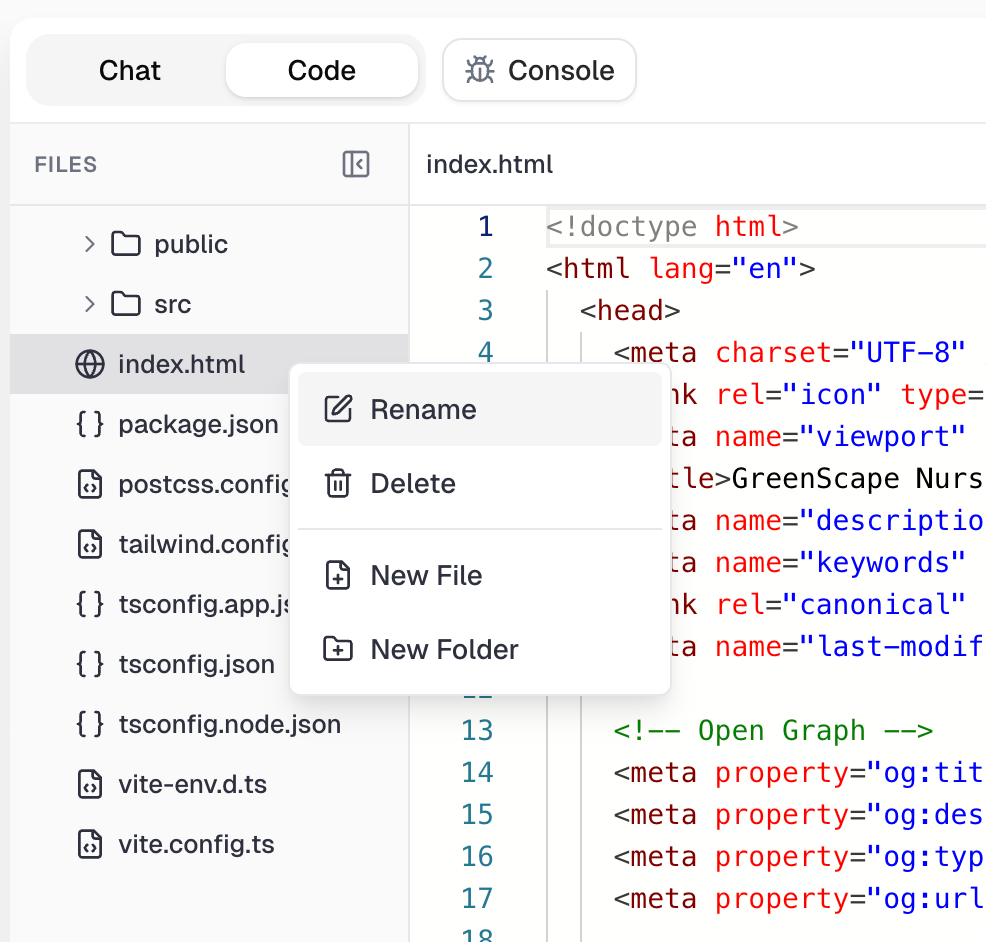Click the New File plus icon
986x942 pixels.
[338, 575]
